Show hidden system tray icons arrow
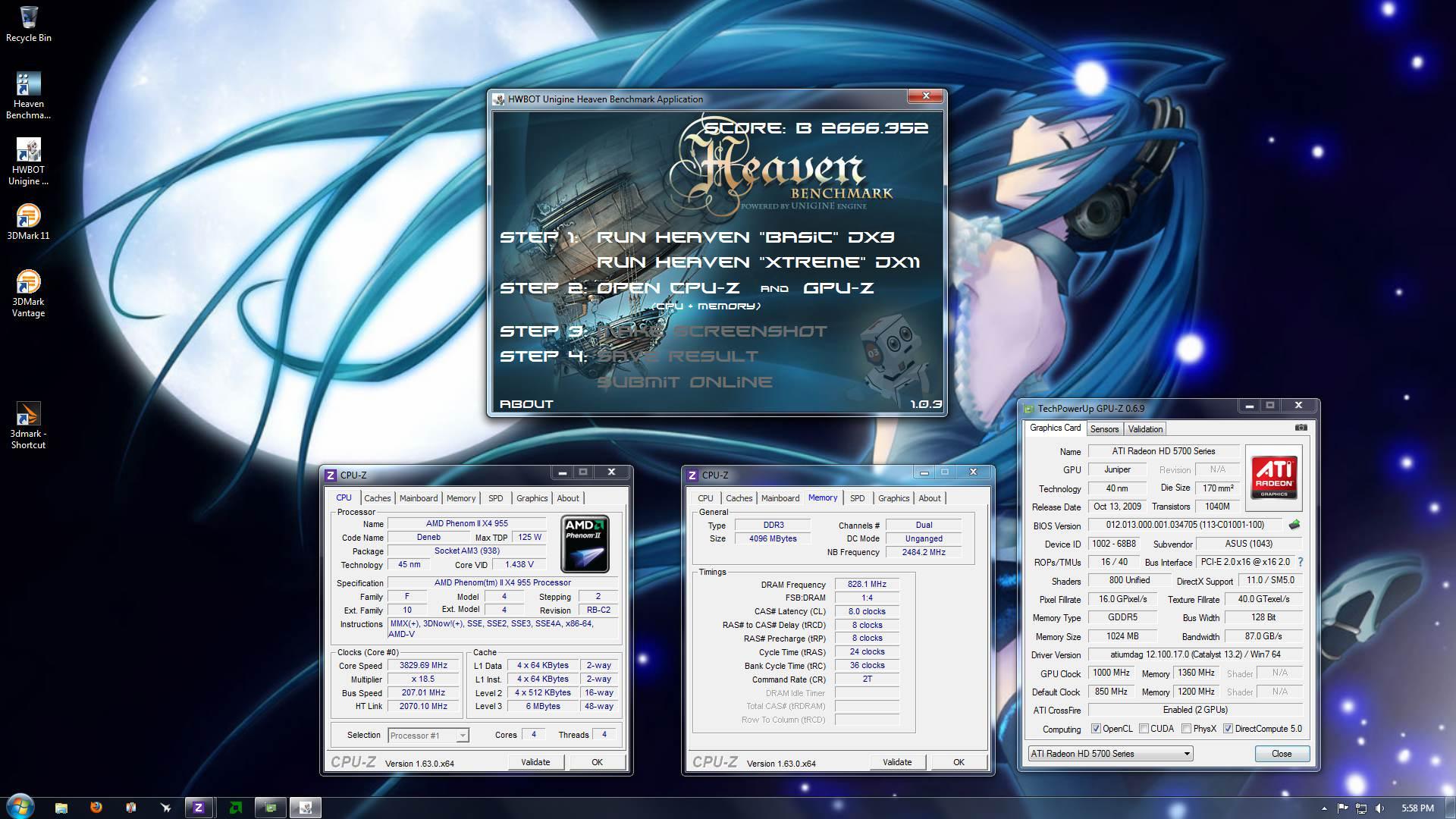Screen dimensions: 1456x819 point(1324,808)
